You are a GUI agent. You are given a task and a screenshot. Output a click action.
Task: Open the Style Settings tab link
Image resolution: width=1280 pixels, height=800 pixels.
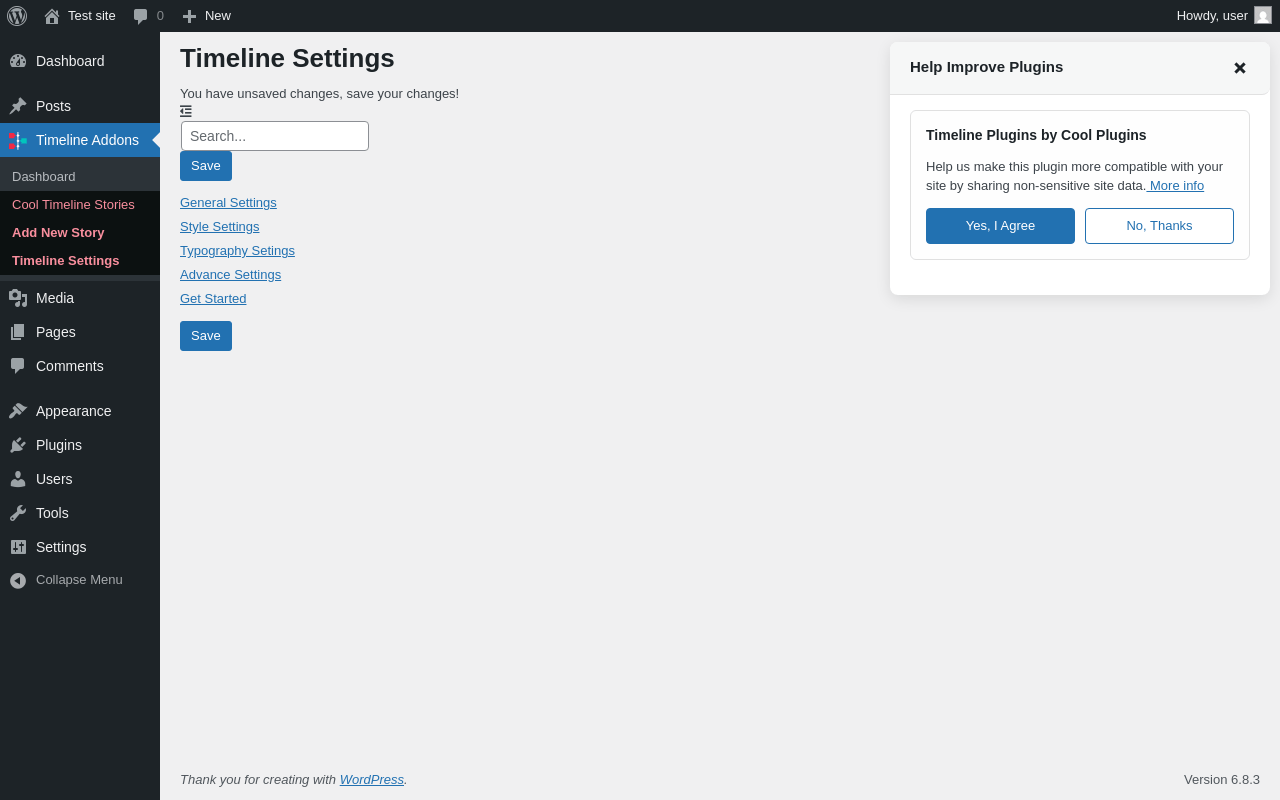coord(219,227)
